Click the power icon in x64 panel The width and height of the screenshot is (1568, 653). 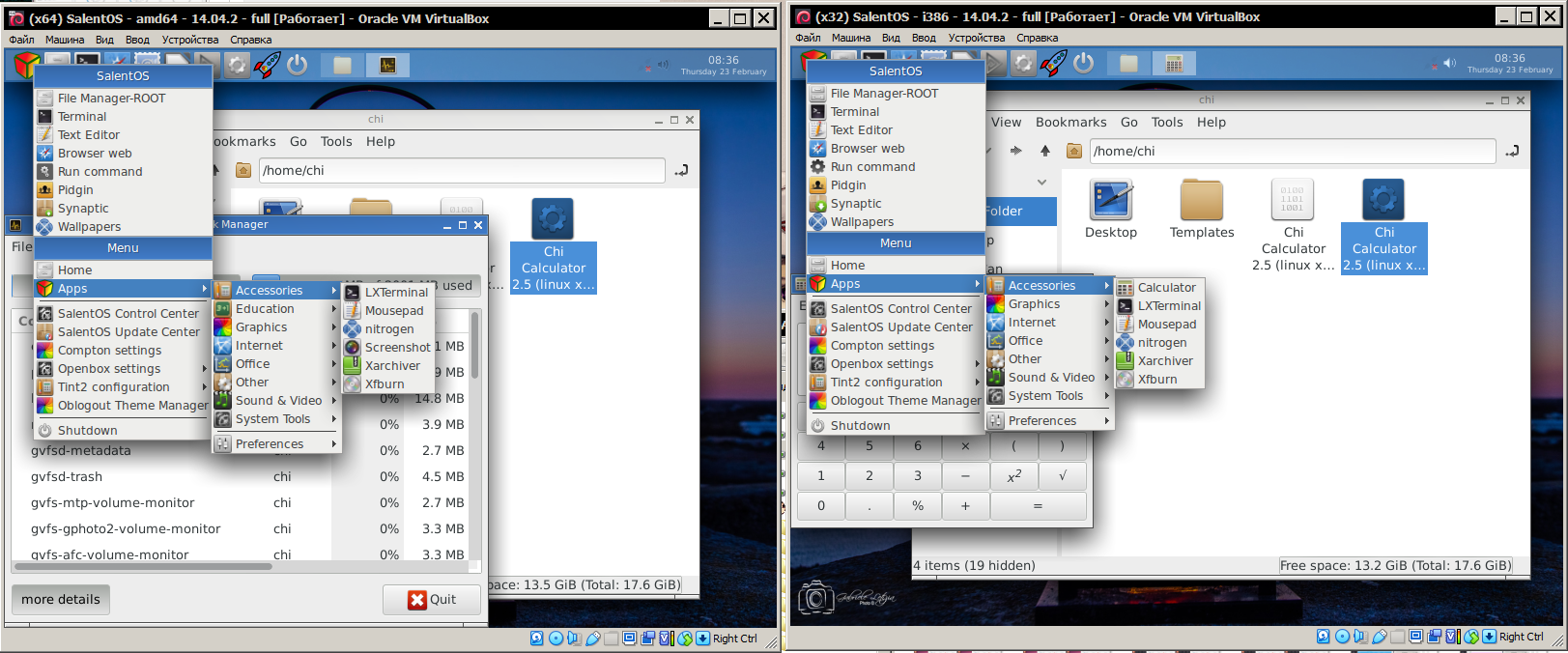click(x=297, y=65)
